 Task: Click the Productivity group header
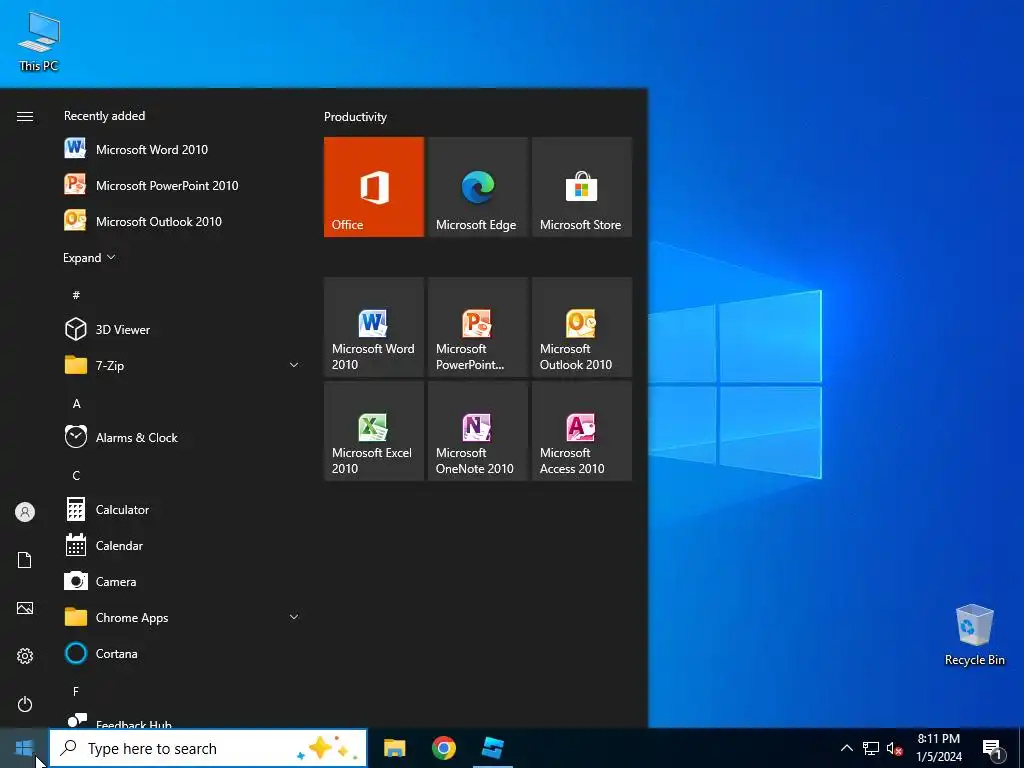[x=355, y=117]
